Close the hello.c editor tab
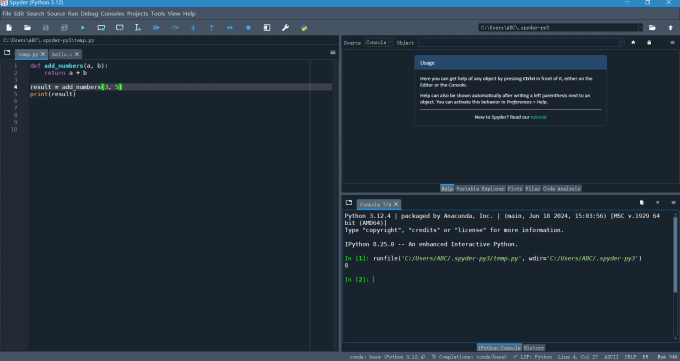The image size is (680, 361). 77,54
